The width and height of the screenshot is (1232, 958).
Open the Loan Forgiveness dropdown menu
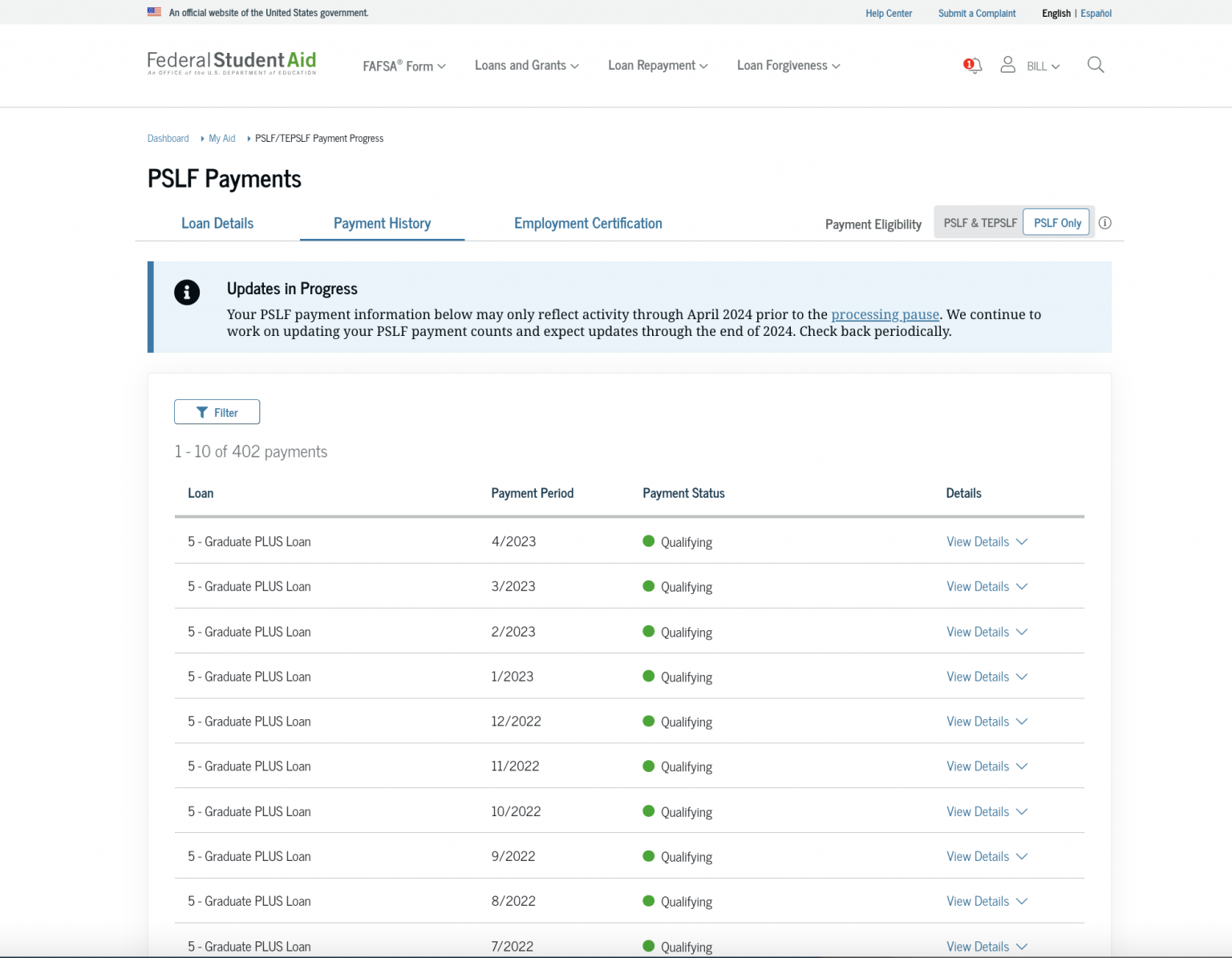pos(787,65)
